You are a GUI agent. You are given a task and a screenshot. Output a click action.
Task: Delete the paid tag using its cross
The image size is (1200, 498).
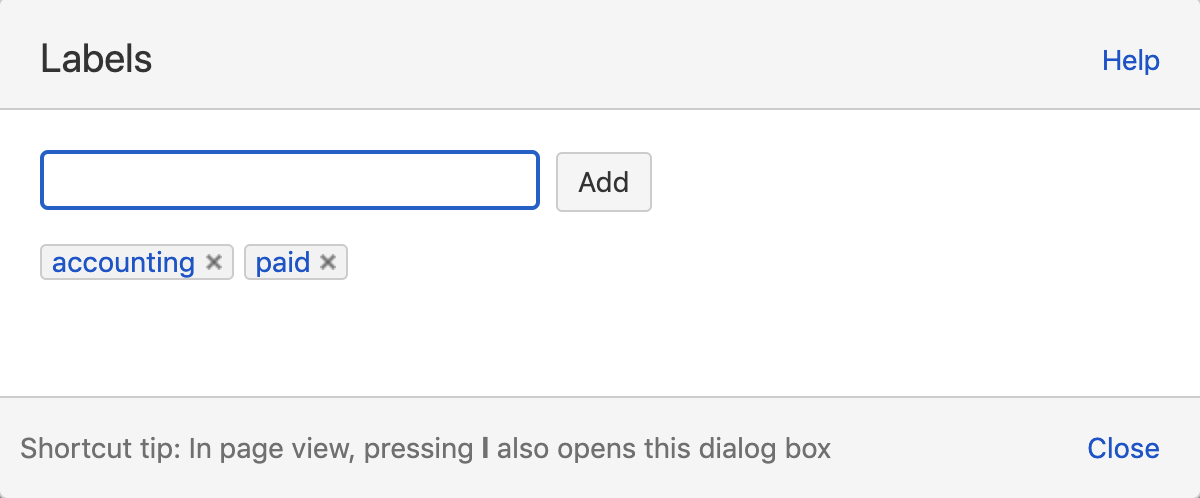(x=327, y=263)
